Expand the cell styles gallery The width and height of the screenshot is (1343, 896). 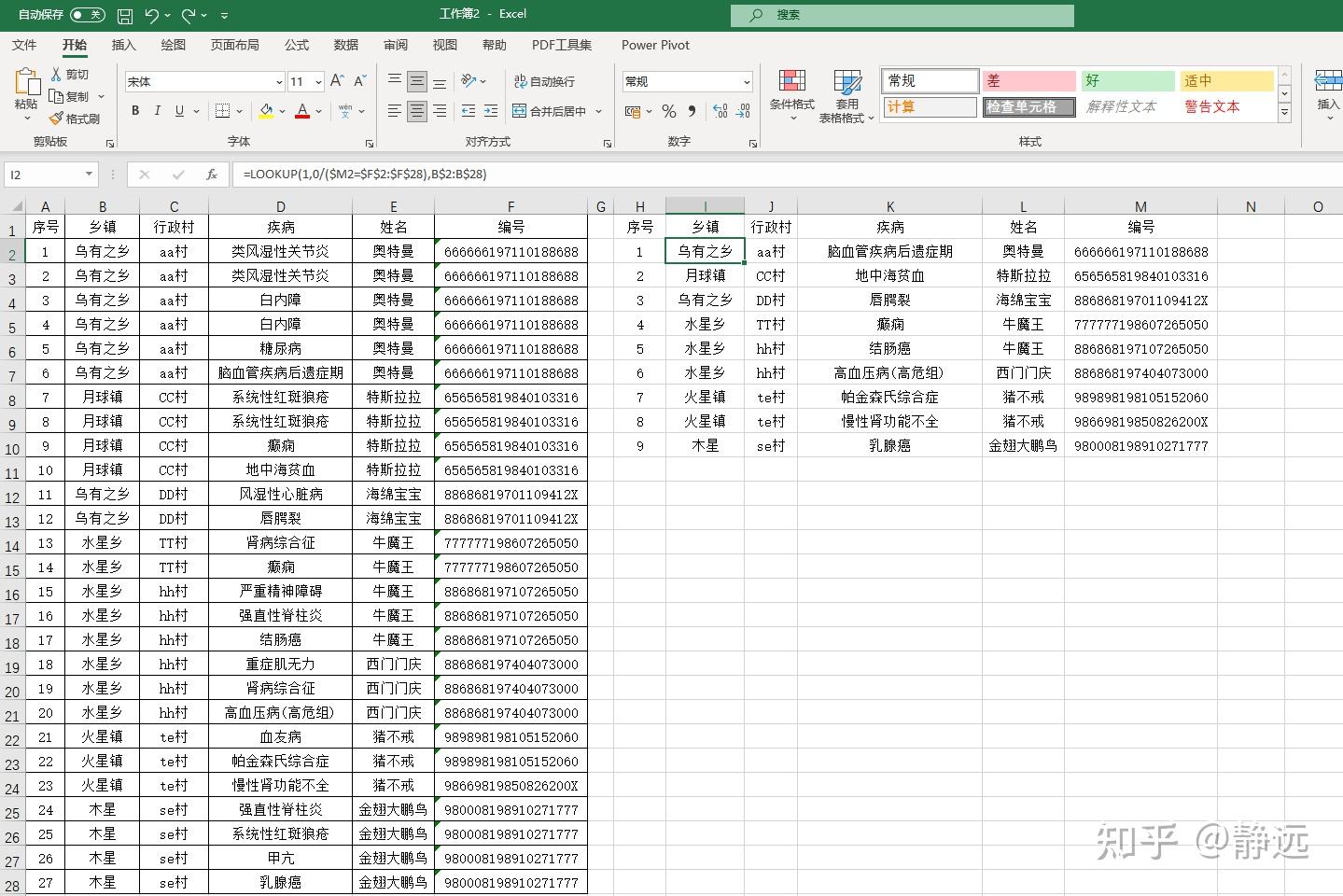point(1285,113)
